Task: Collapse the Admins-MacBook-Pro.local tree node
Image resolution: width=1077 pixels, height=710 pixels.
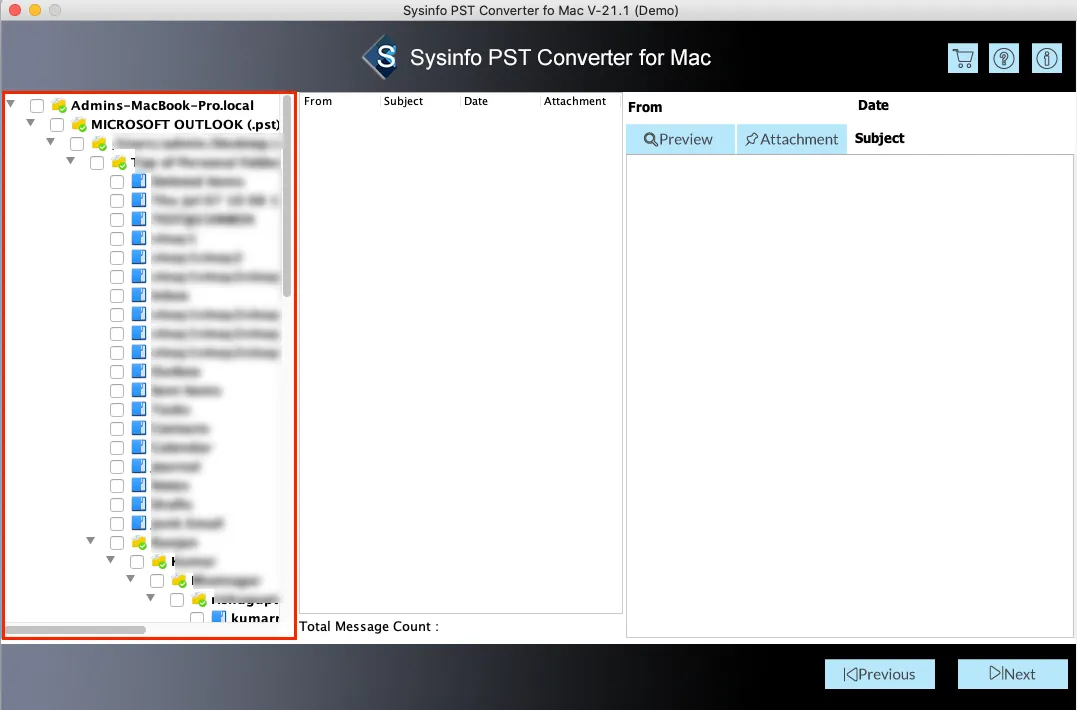Action: pos(11,104)
